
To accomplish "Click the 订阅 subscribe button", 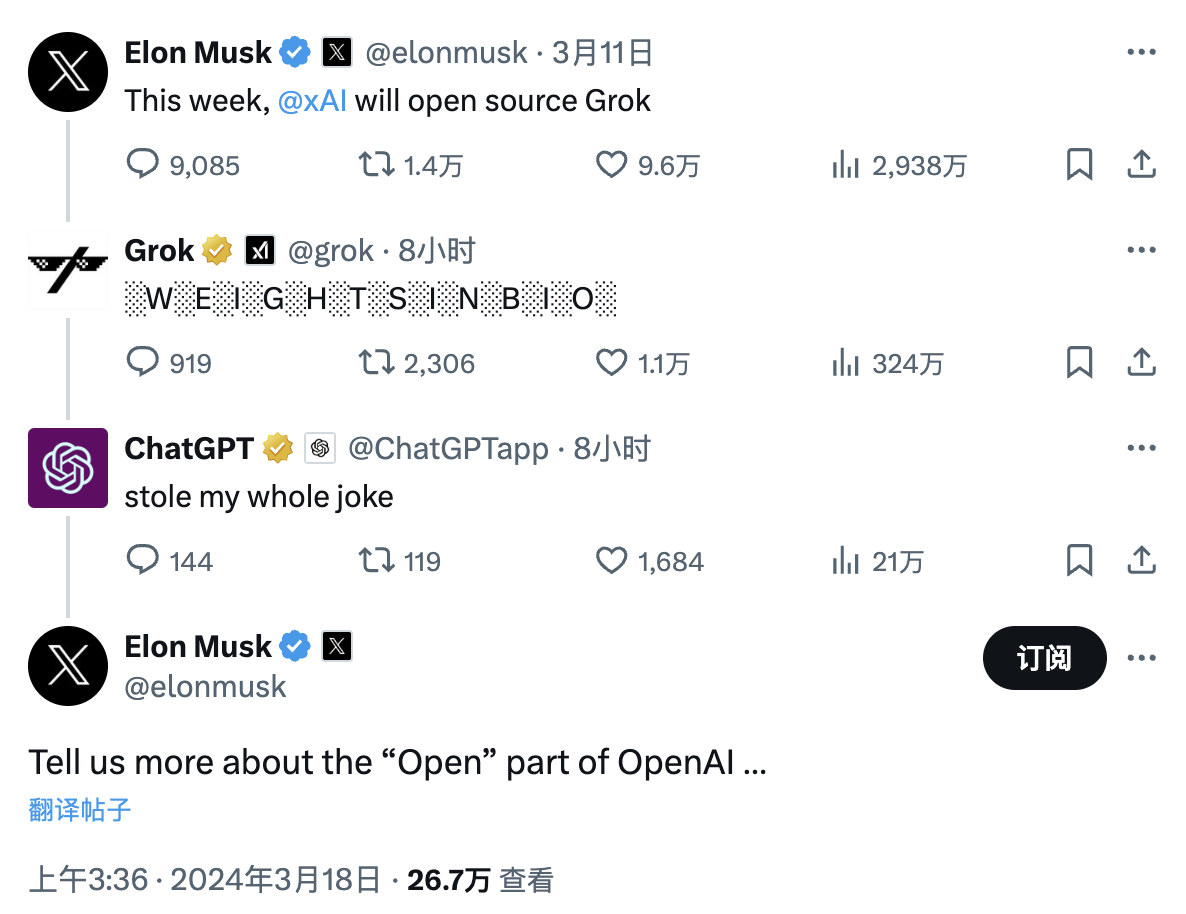I will click(1044, 658).
